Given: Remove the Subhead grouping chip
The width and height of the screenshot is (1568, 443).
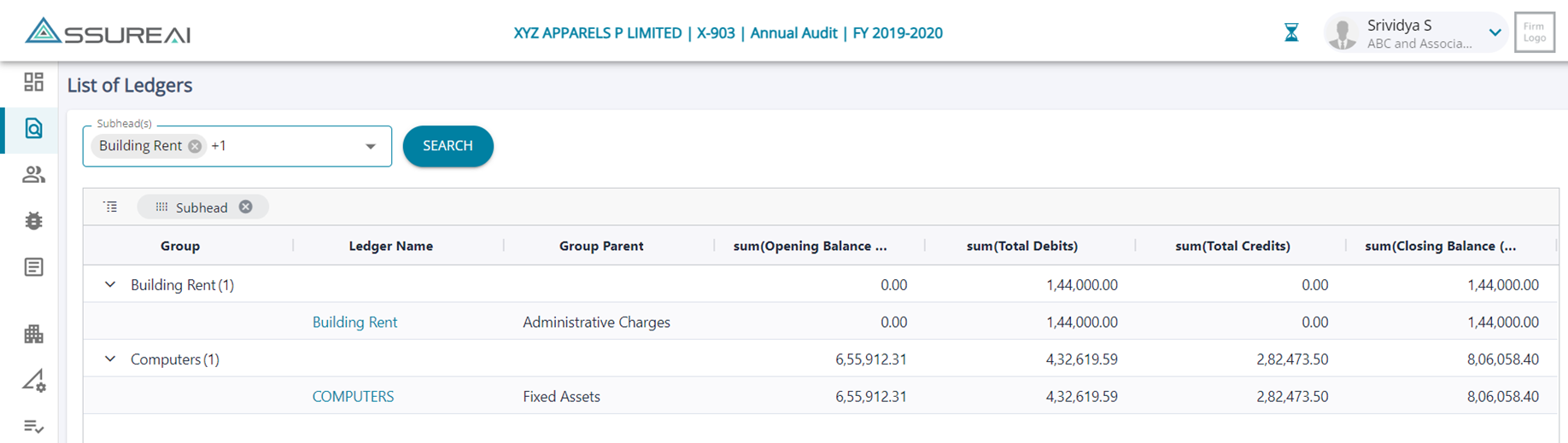Looking at the screenshot, I should 246,207.
